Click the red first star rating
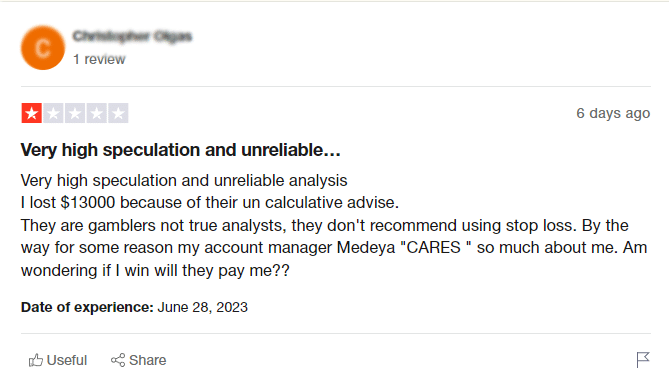This screenshot has height=386, width=669. pyautogui.click(x=32, y=113)
